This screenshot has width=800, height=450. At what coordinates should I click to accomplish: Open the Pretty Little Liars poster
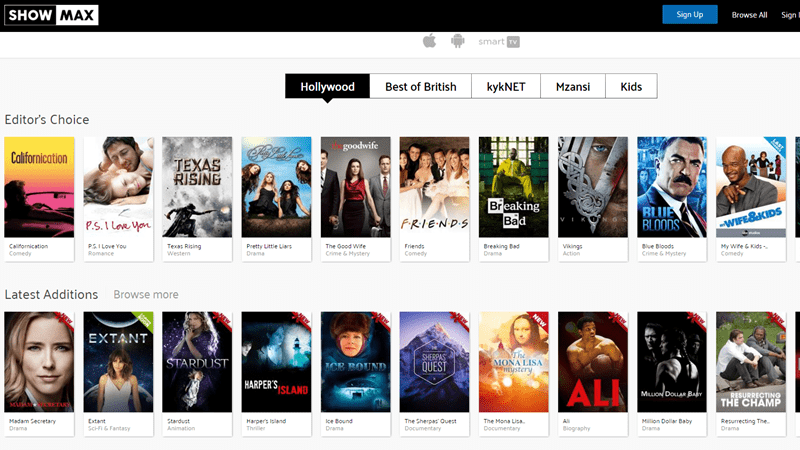point(277,187)
